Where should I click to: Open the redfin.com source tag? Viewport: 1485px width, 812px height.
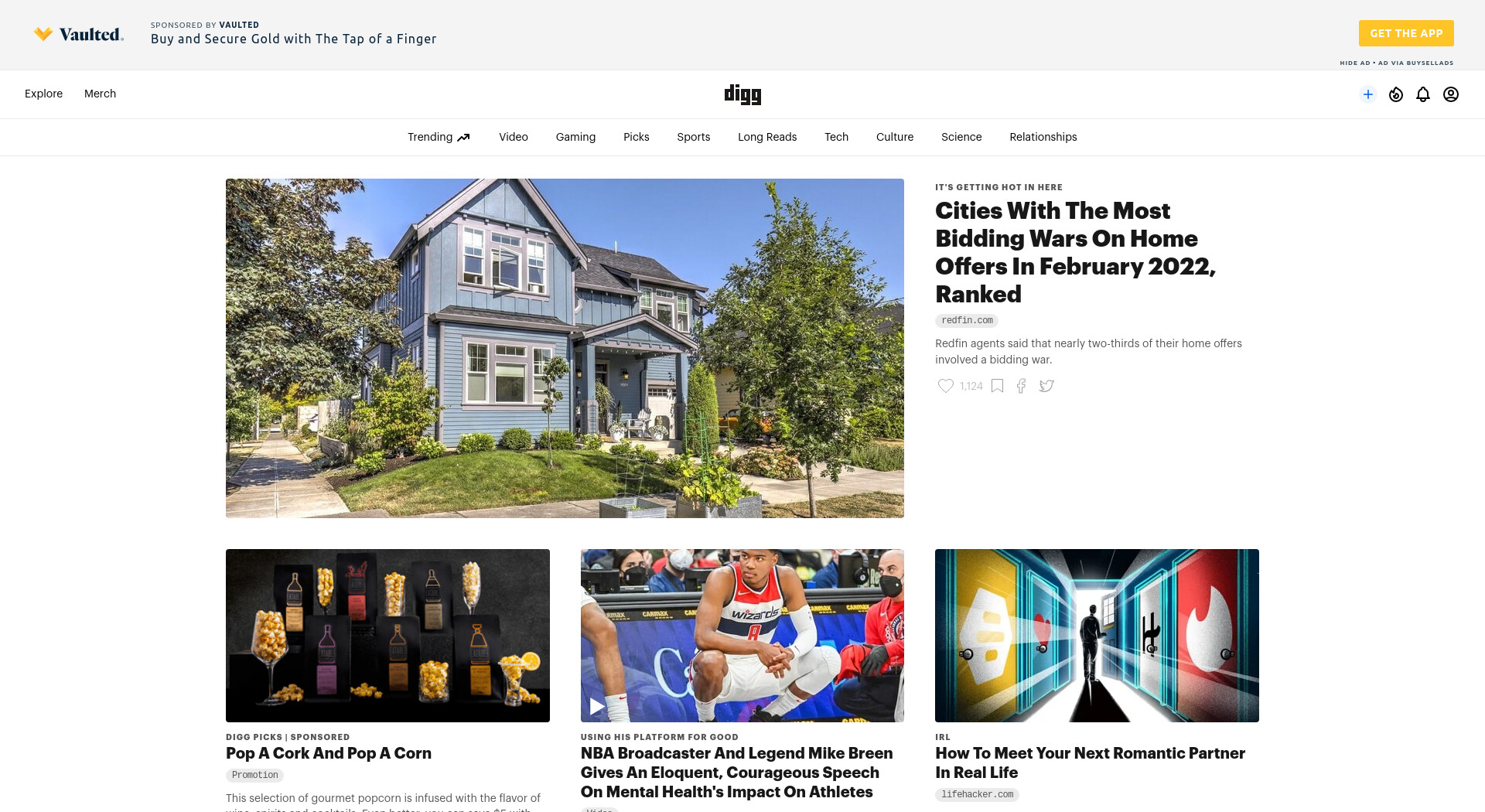(x=967, y=320)
